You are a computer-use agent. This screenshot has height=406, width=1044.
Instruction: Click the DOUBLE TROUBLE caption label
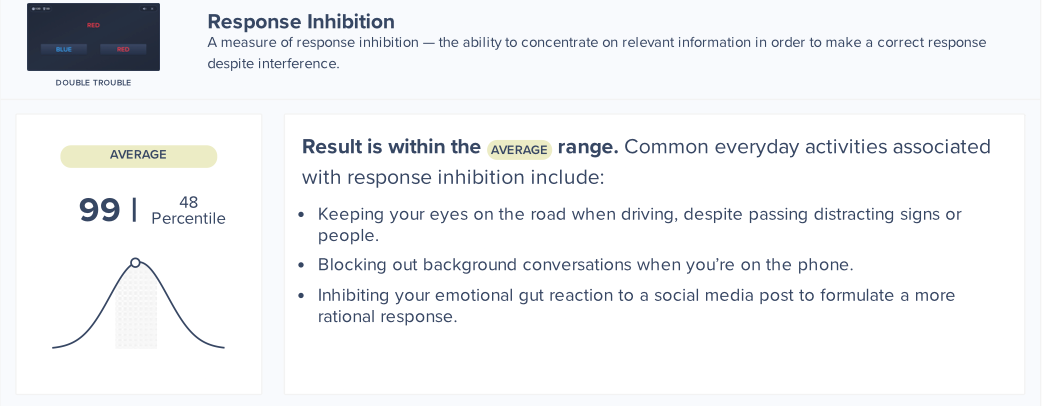[93, 83]
